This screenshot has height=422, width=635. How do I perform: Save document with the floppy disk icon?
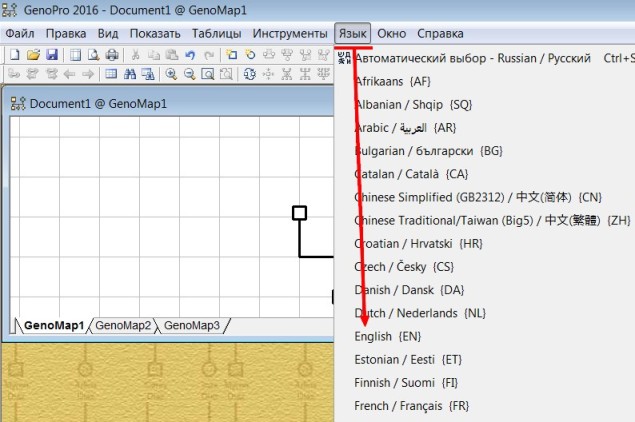pos(52,55)
